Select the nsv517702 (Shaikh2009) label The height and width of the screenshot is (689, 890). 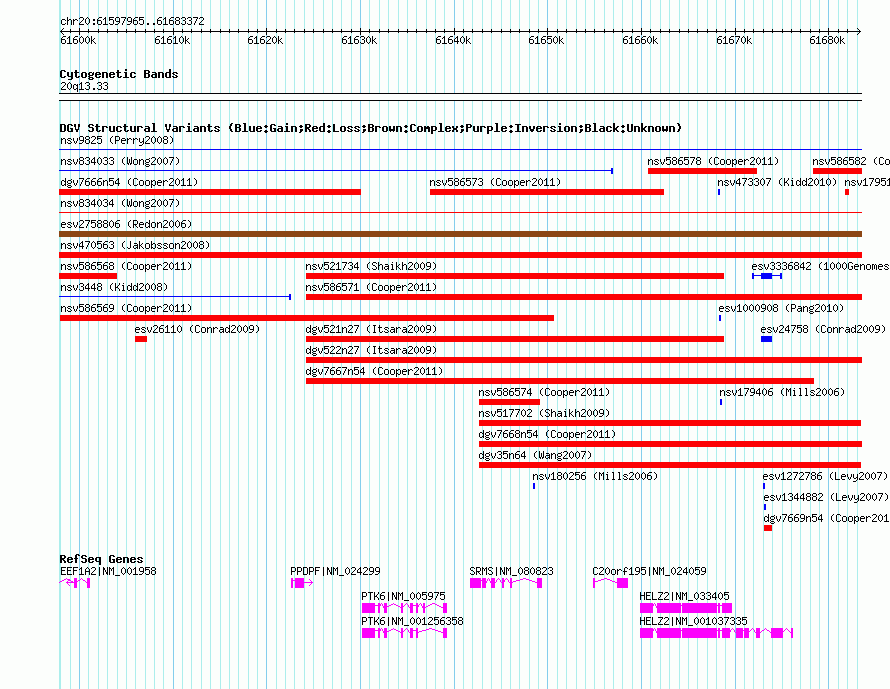(544, 413)
